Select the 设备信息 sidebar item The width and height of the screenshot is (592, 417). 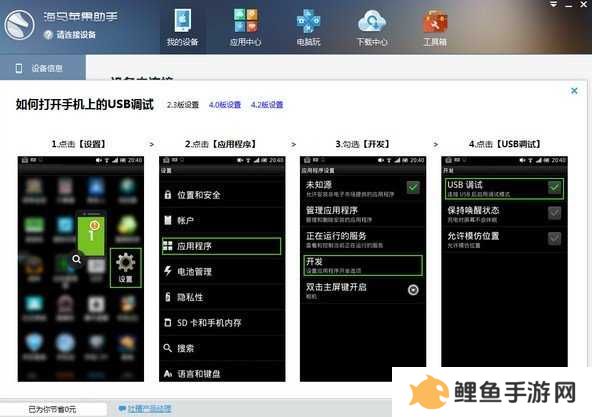pos(43,68)
